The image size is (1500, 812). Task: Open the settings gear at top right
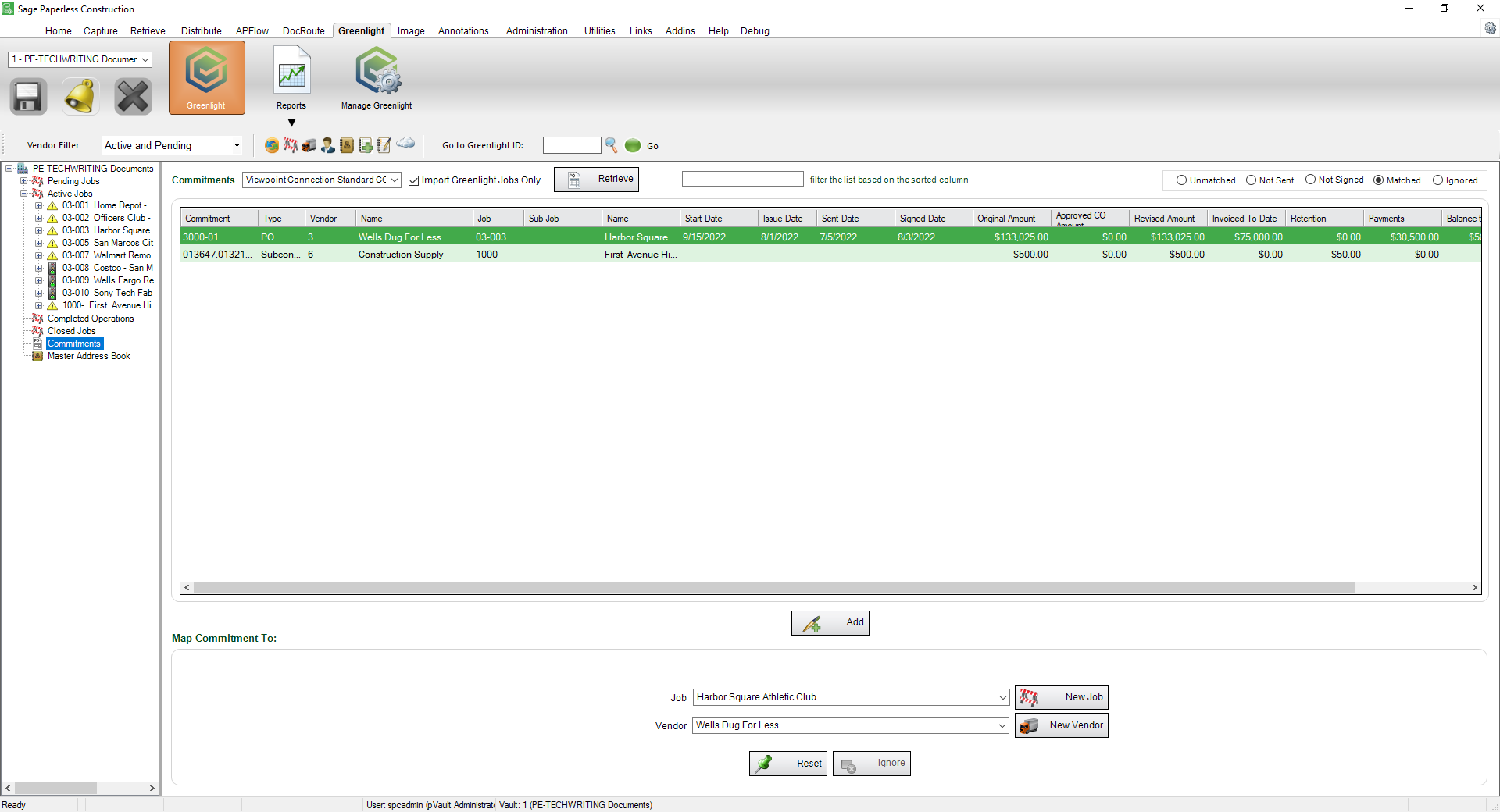(x=1490, y=28)
